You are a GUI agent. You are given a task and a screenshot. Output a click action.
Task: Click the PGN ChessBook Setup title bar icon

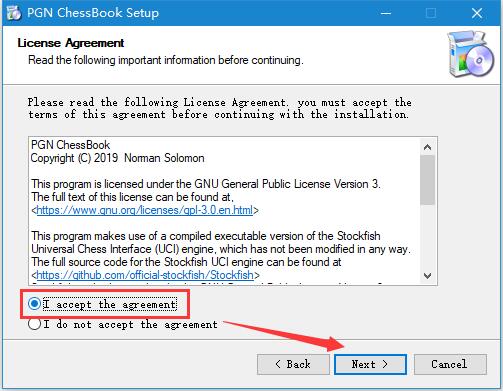click(x=14, y=13)
